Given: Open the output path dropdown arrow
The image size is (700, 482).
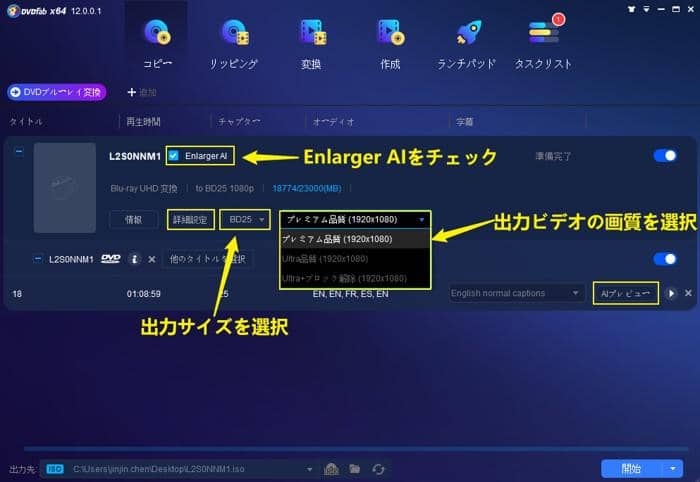Looking at the screenshot, I should tap(309, 469).
